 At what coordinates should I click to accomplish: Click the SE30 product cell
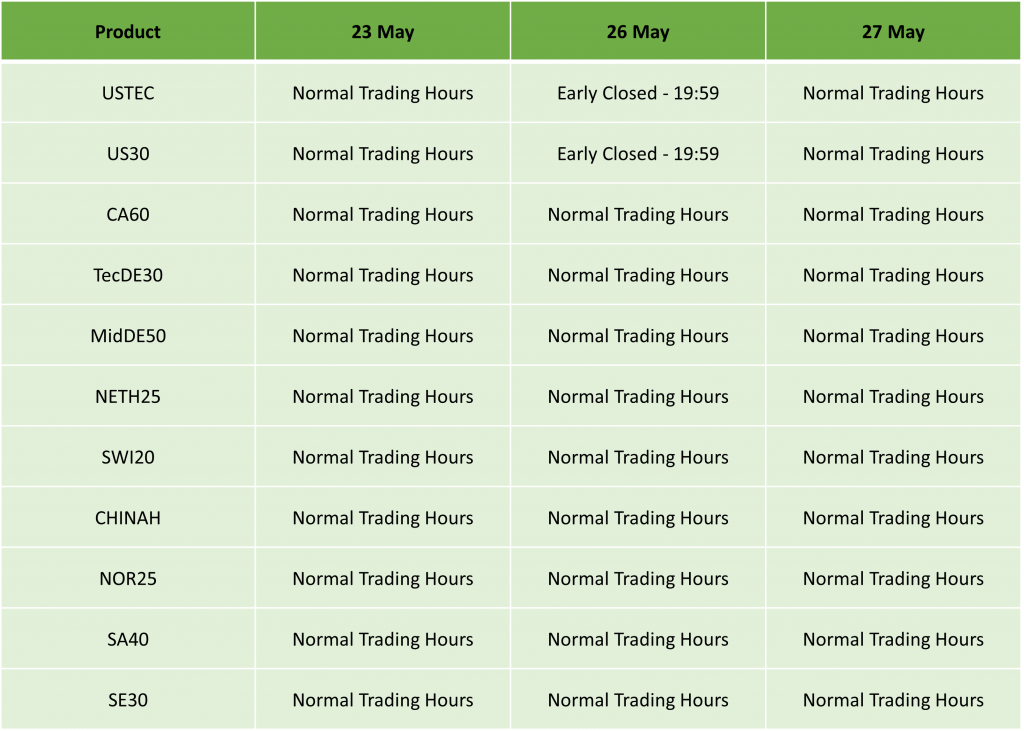coord(128,700)
